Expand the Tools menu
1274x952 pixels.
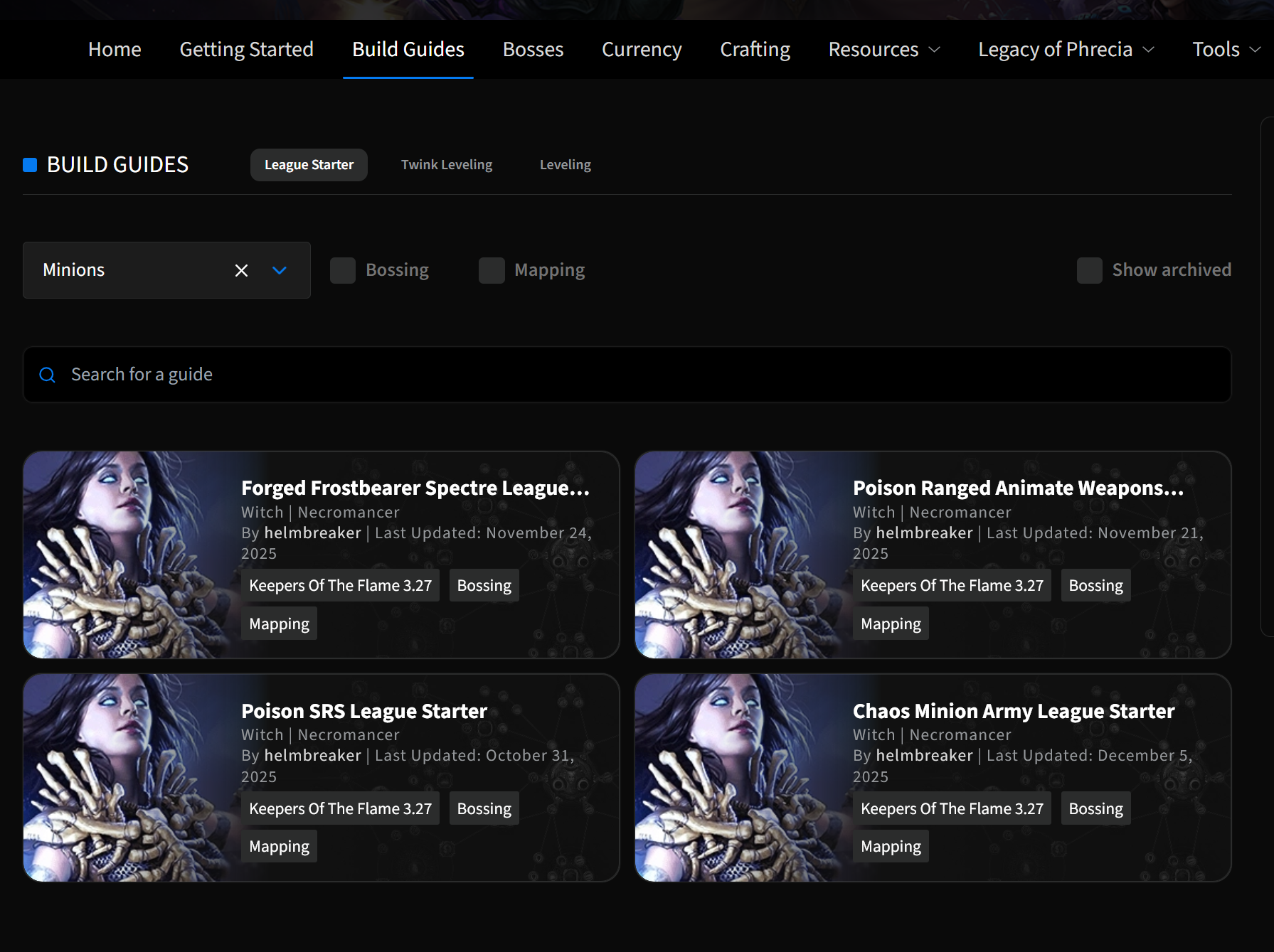[1226, 49]
